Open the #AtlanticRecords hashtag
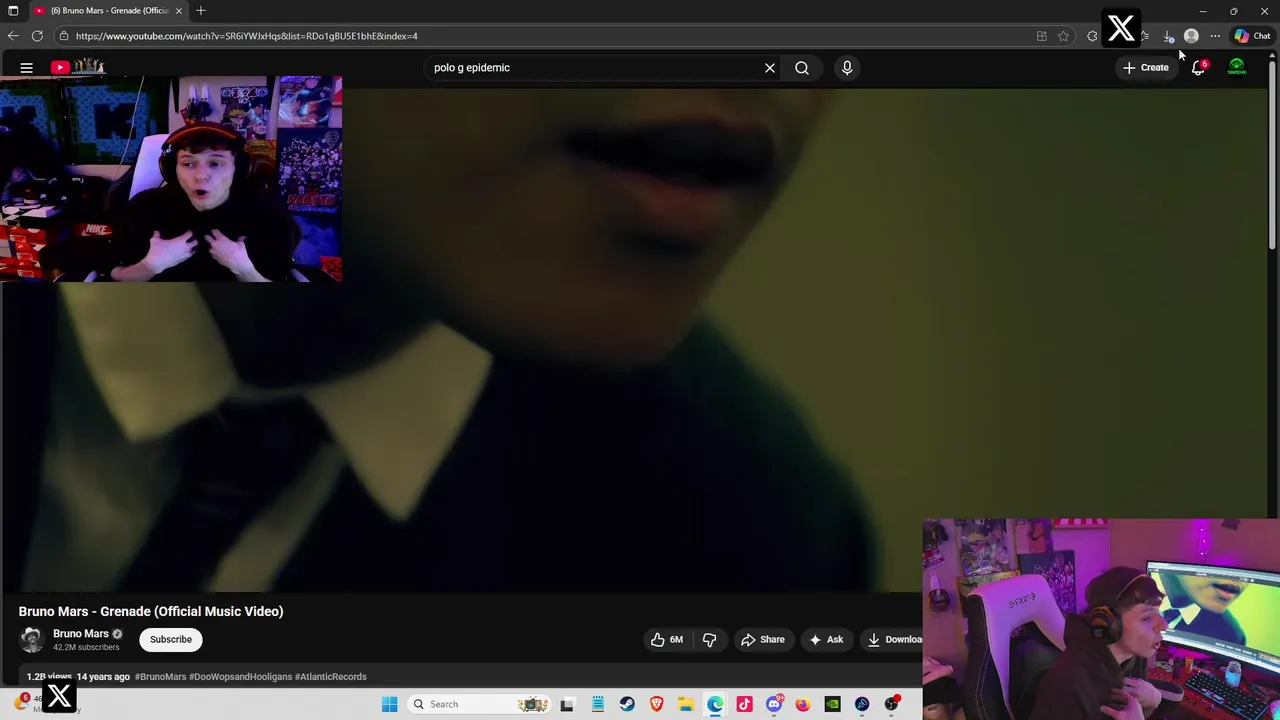The height and width of the screenshot is (720, 1280). pos(331,677)
